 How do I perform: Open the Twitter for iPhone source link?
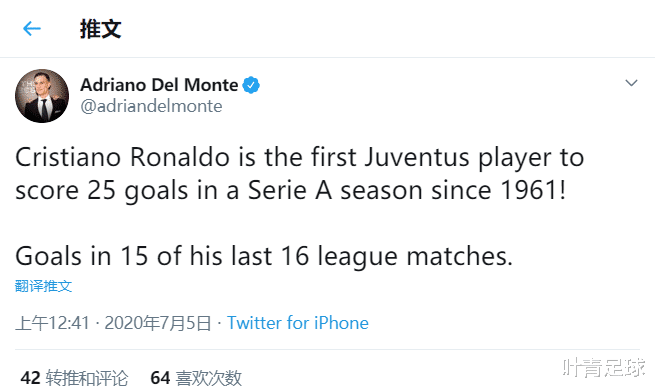tap(297, 323)
